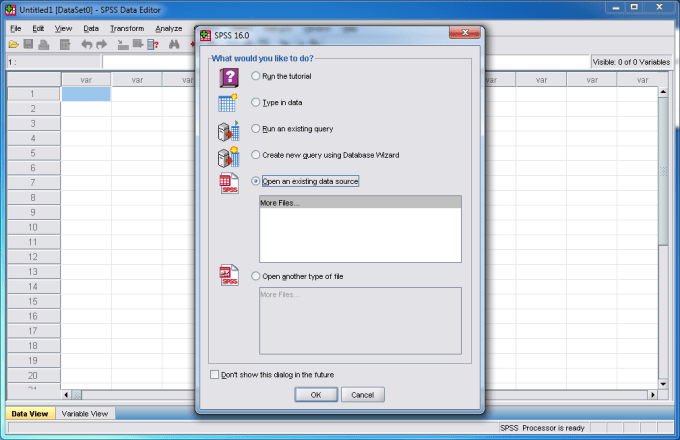
Task: Click the Save floppy disk toolbar icon
Action: point(28,44)
